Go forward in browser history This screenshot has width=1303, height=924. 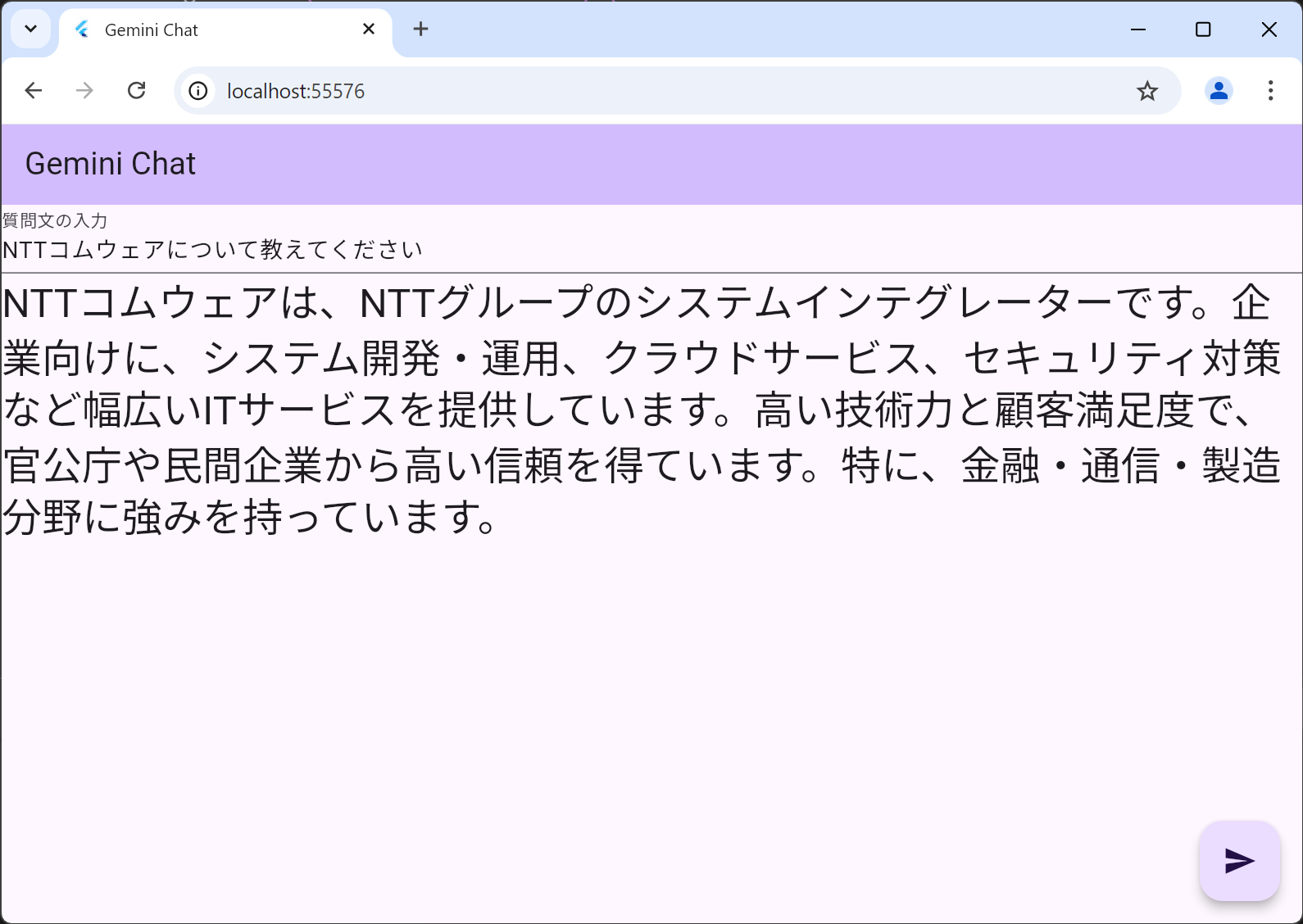[x=84, y=91]
